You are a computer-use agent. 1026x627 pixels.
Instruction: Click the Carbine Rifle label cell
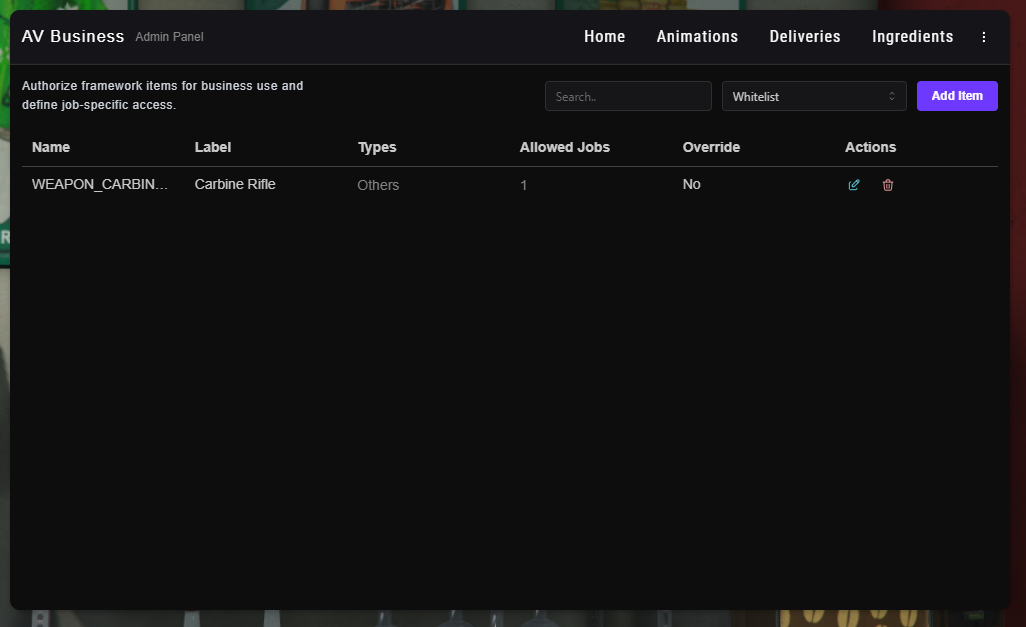(234, 185)
